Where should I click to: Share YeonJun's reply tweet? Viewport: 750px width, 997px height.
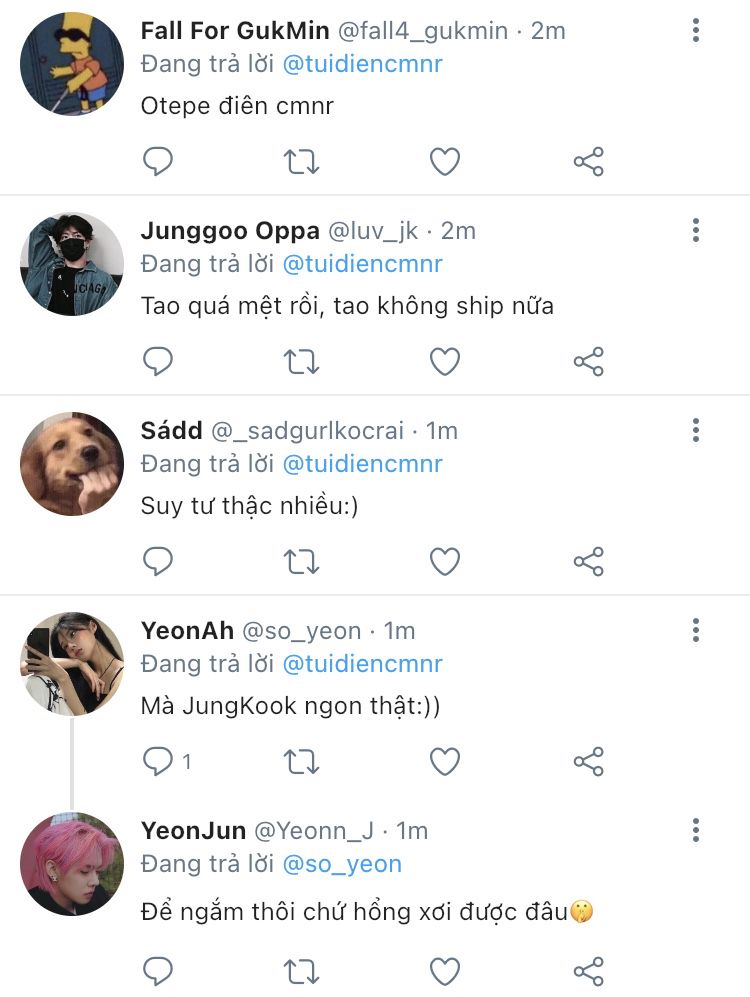(x=588, y=969)
